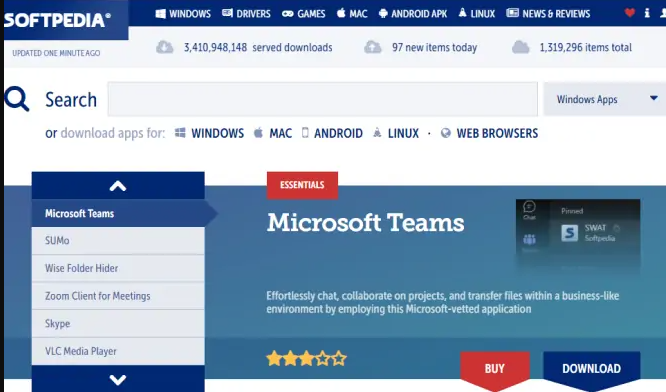Click the red ESSENTIALS badge
Image resolution: width=666 pixels, height=392 pixels.
(x=302, y=185)
